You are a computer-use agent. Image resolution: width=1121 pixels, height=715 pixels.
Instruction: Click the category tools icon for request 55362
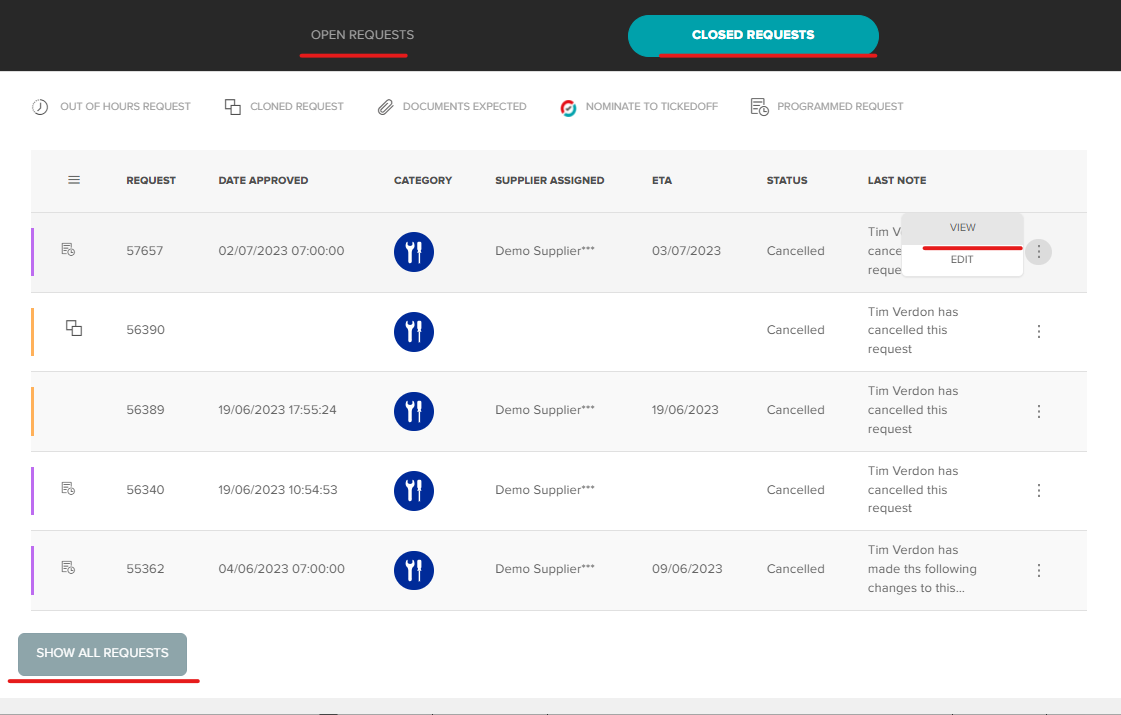pyautogui.click(x=414, y=570)
